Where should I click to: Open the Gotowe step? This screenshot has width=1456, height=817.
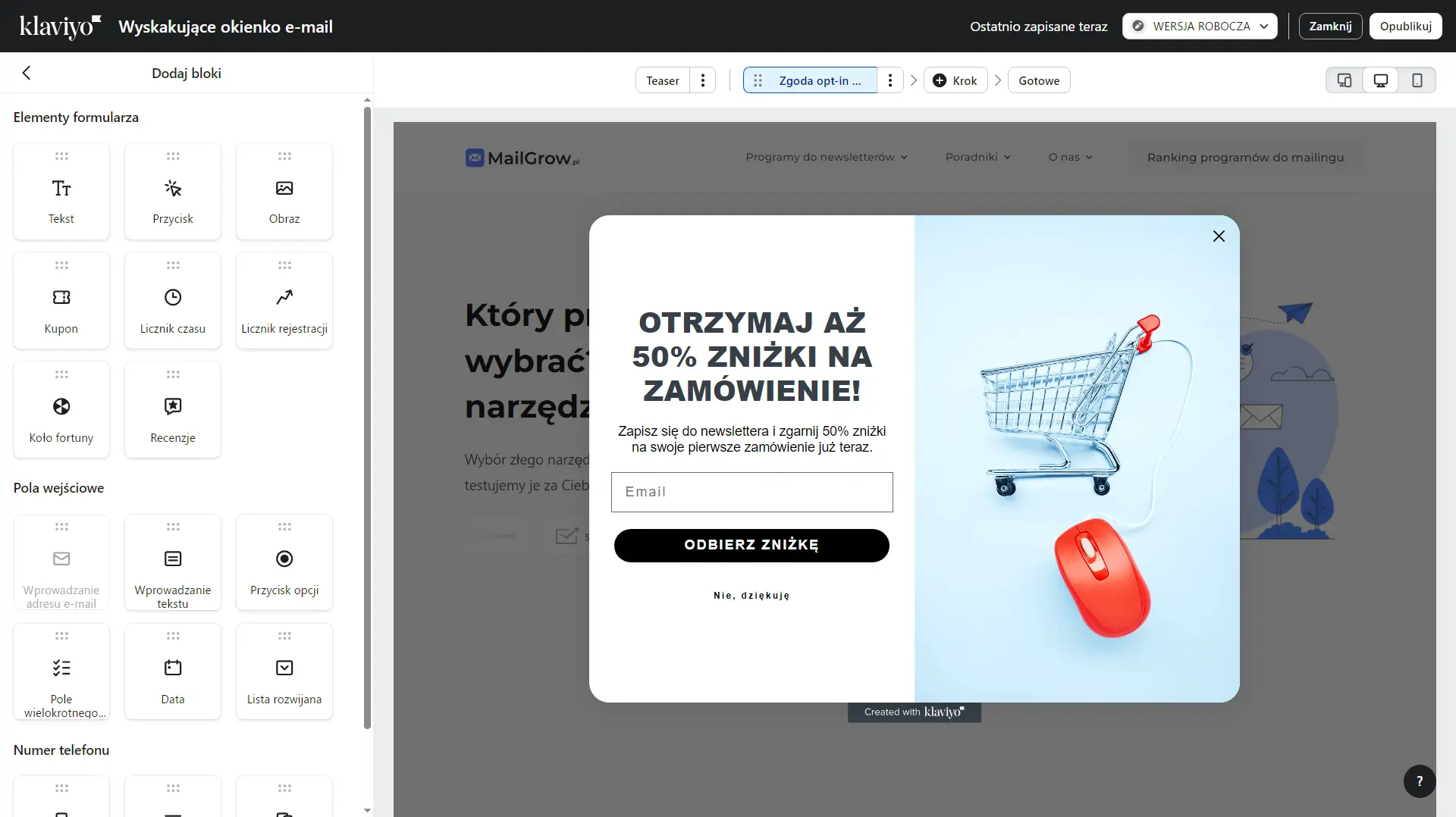point(1038,80)
